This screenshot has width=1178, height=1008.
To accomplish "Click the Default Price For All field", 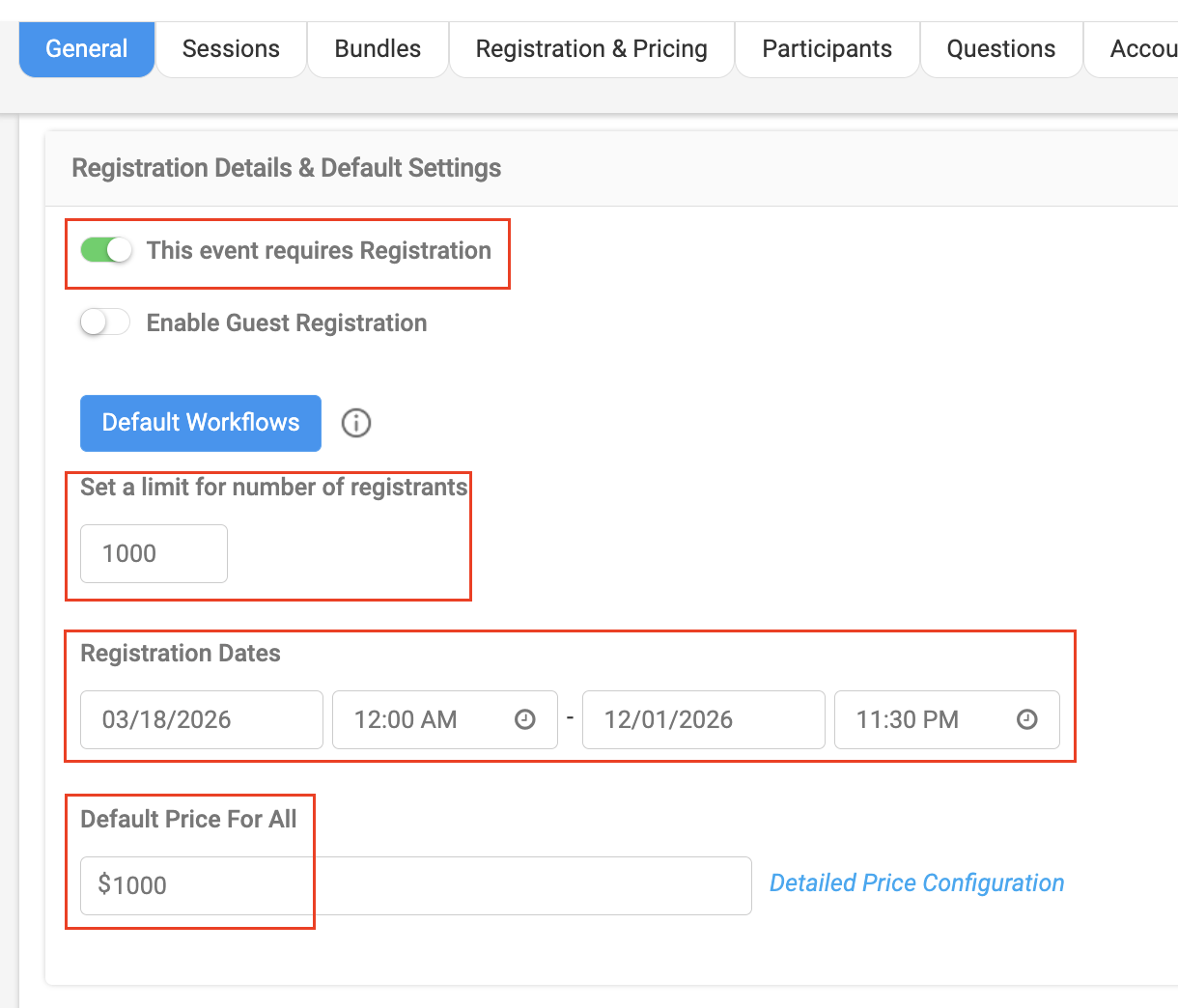I will tap(415, 885).
